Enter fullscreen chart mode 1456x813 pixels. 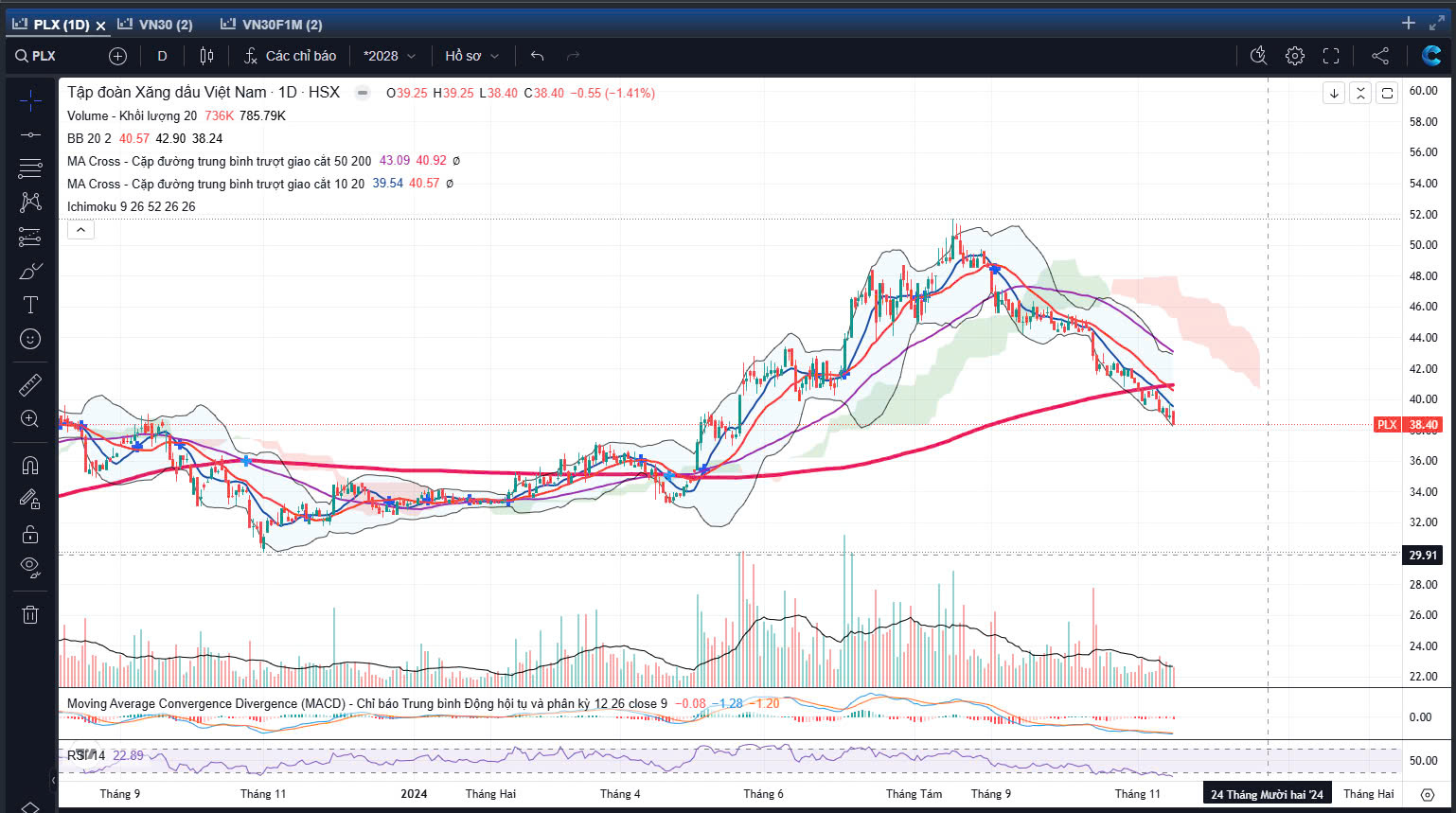coord(1331,56)
